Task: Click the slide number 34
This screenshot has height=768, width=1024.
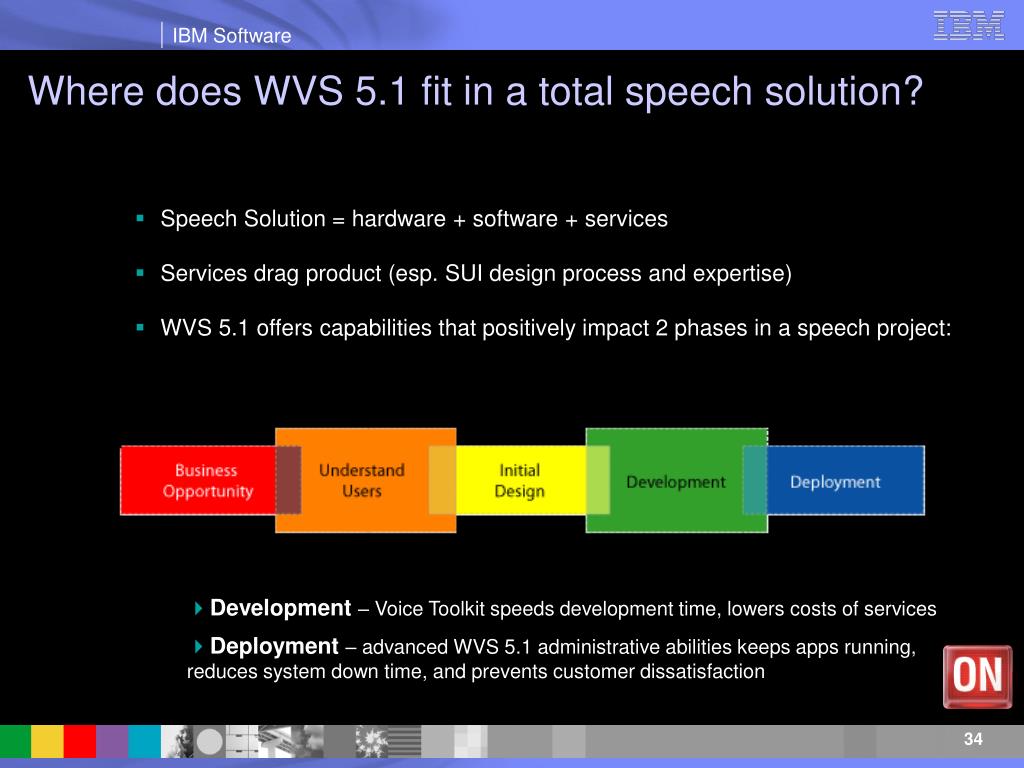Action: pos(973,739)
